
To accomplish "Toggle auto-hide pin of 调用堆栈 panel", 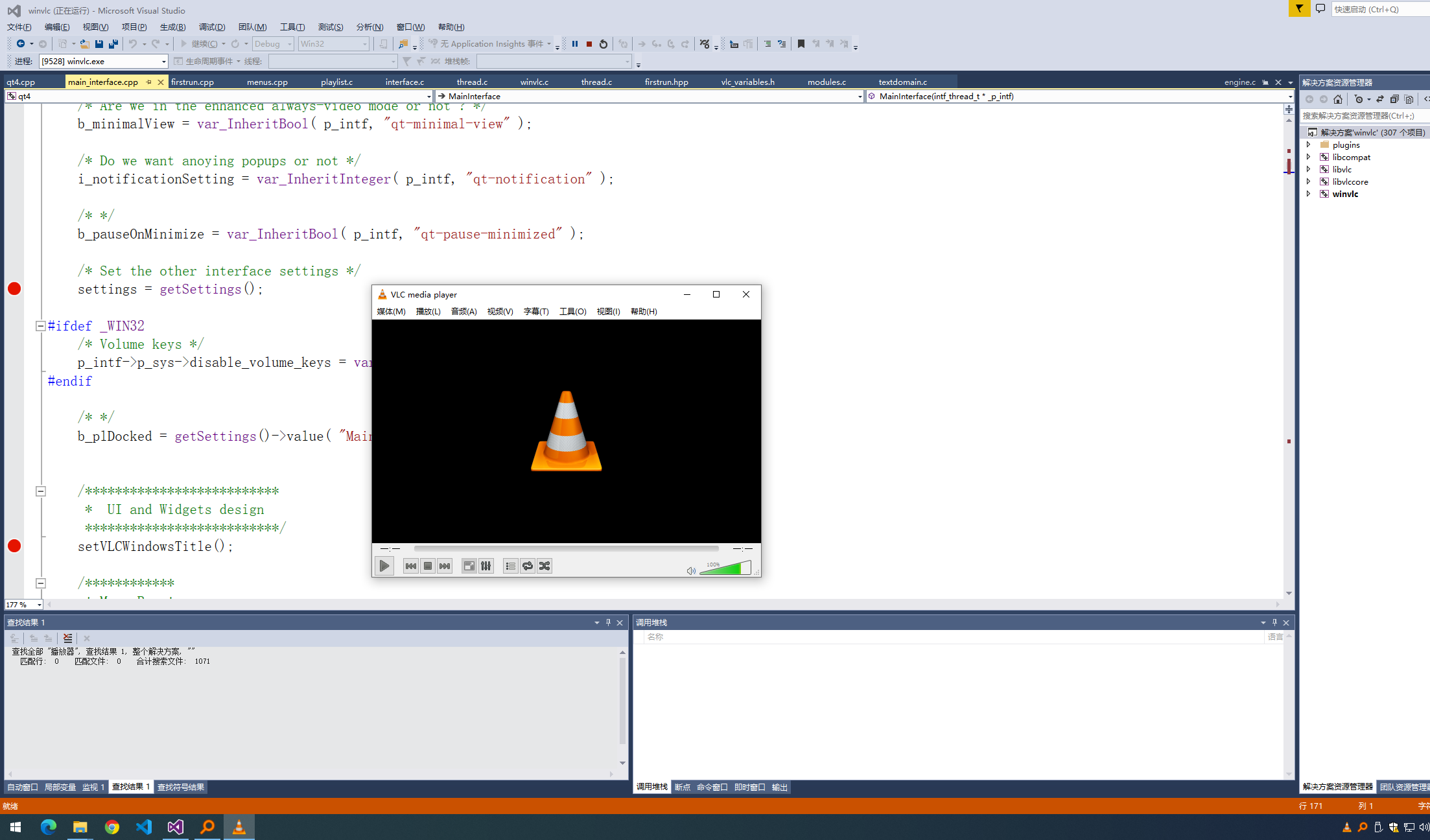I will coord(1274,622).
